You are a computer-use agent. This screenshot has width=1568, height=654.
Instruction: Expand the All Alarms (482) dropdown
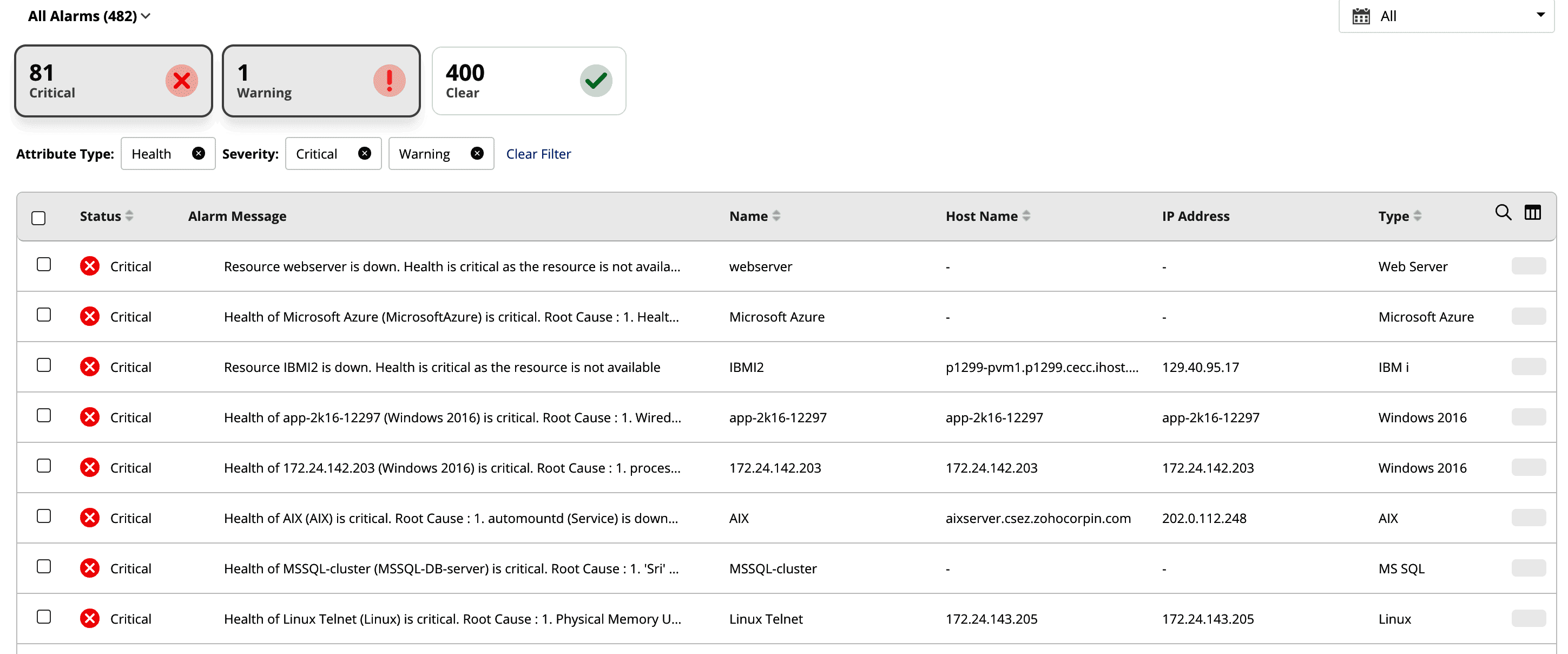tap(89, 16)
